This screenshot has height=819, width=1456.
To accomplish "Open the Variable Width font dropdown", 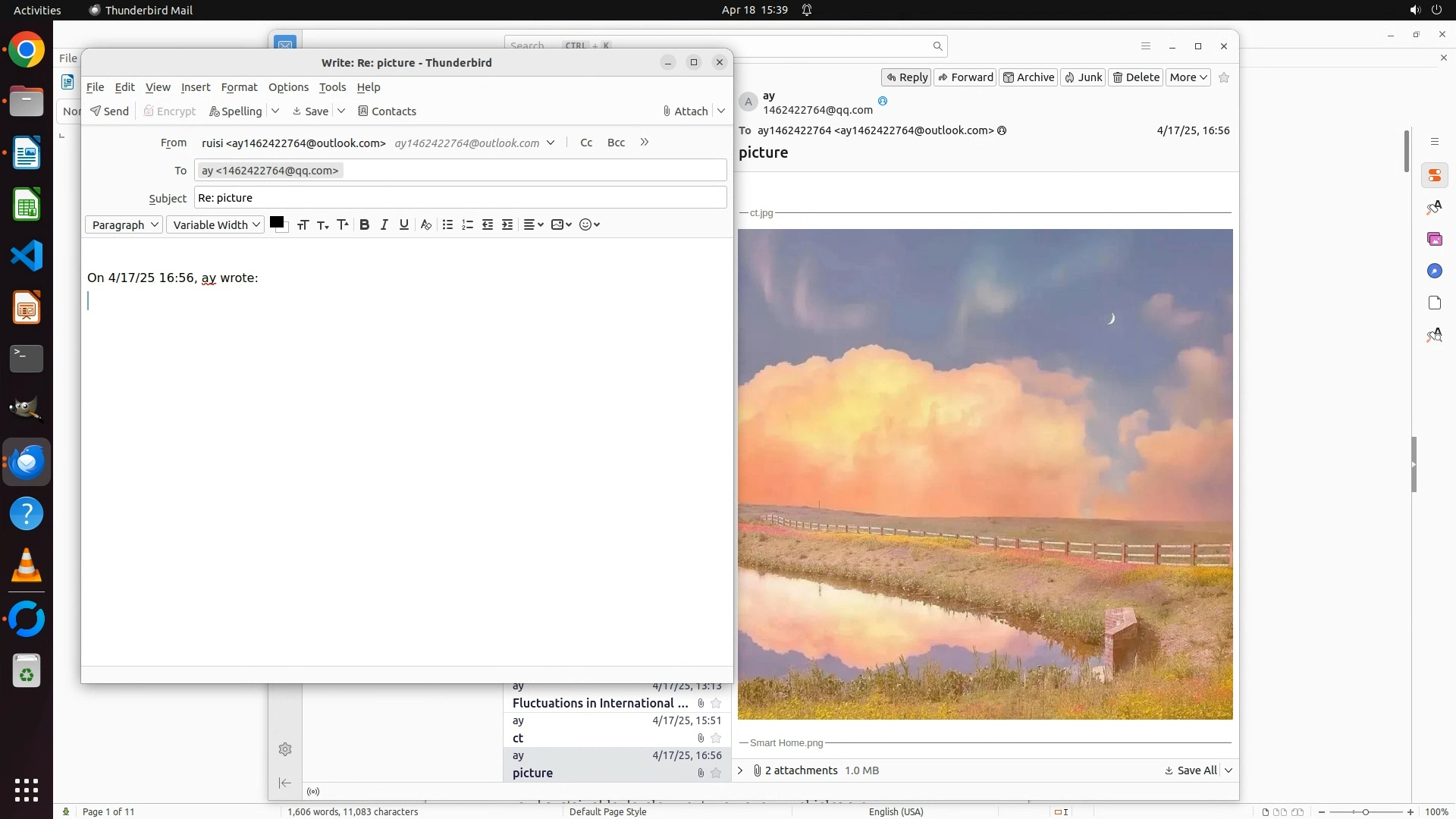I will tap(215, 224).
